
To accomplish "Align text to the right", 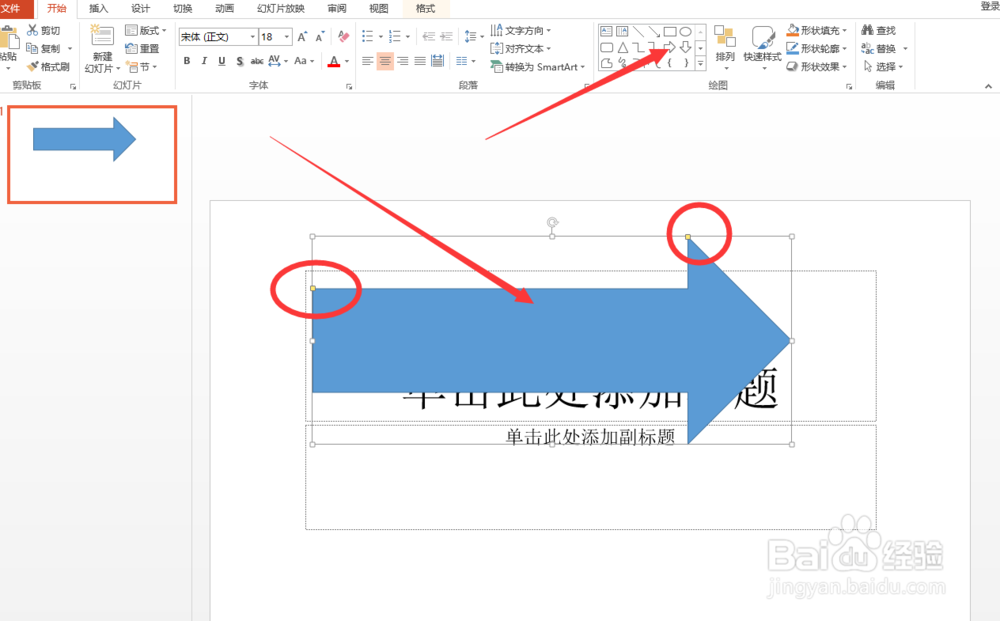I will (x=402, y=61).
